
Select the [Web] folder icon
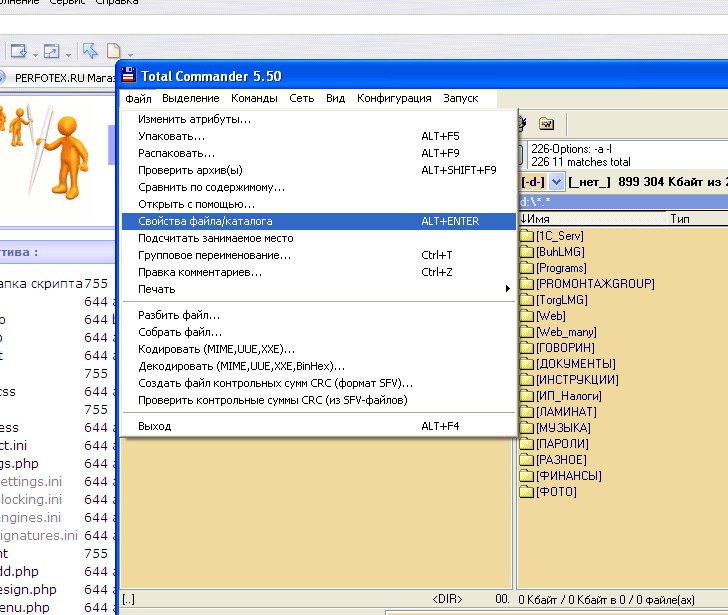(526, 316)
